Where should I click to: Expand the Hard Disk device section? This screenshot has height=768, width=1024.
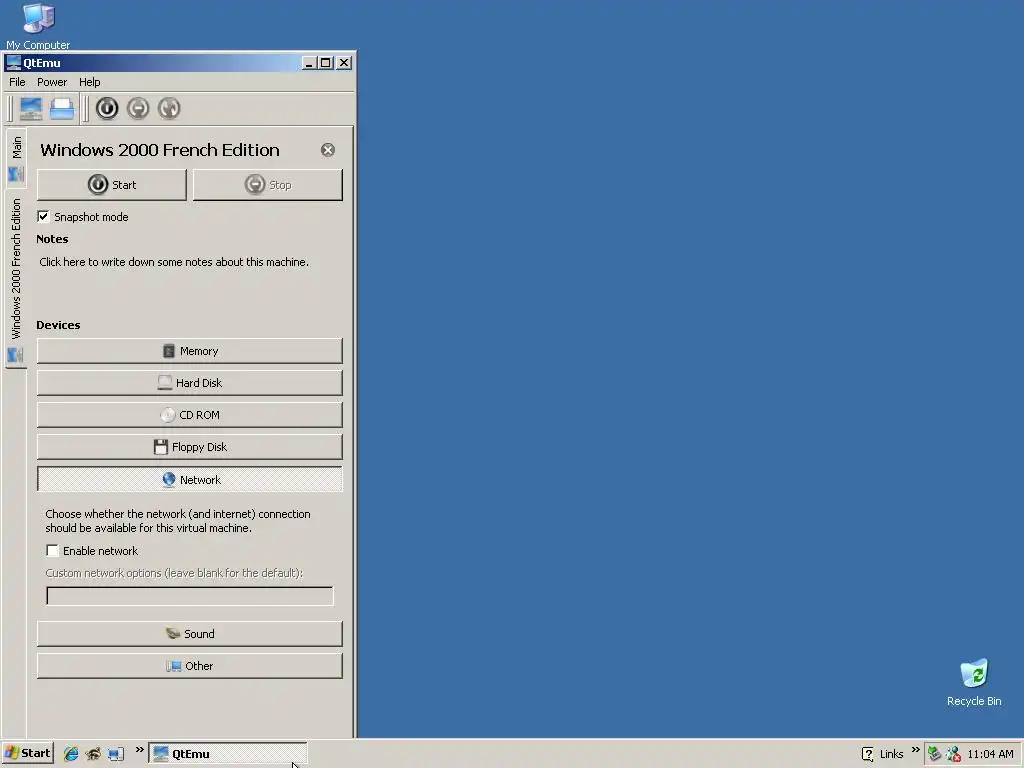point(189,383)
